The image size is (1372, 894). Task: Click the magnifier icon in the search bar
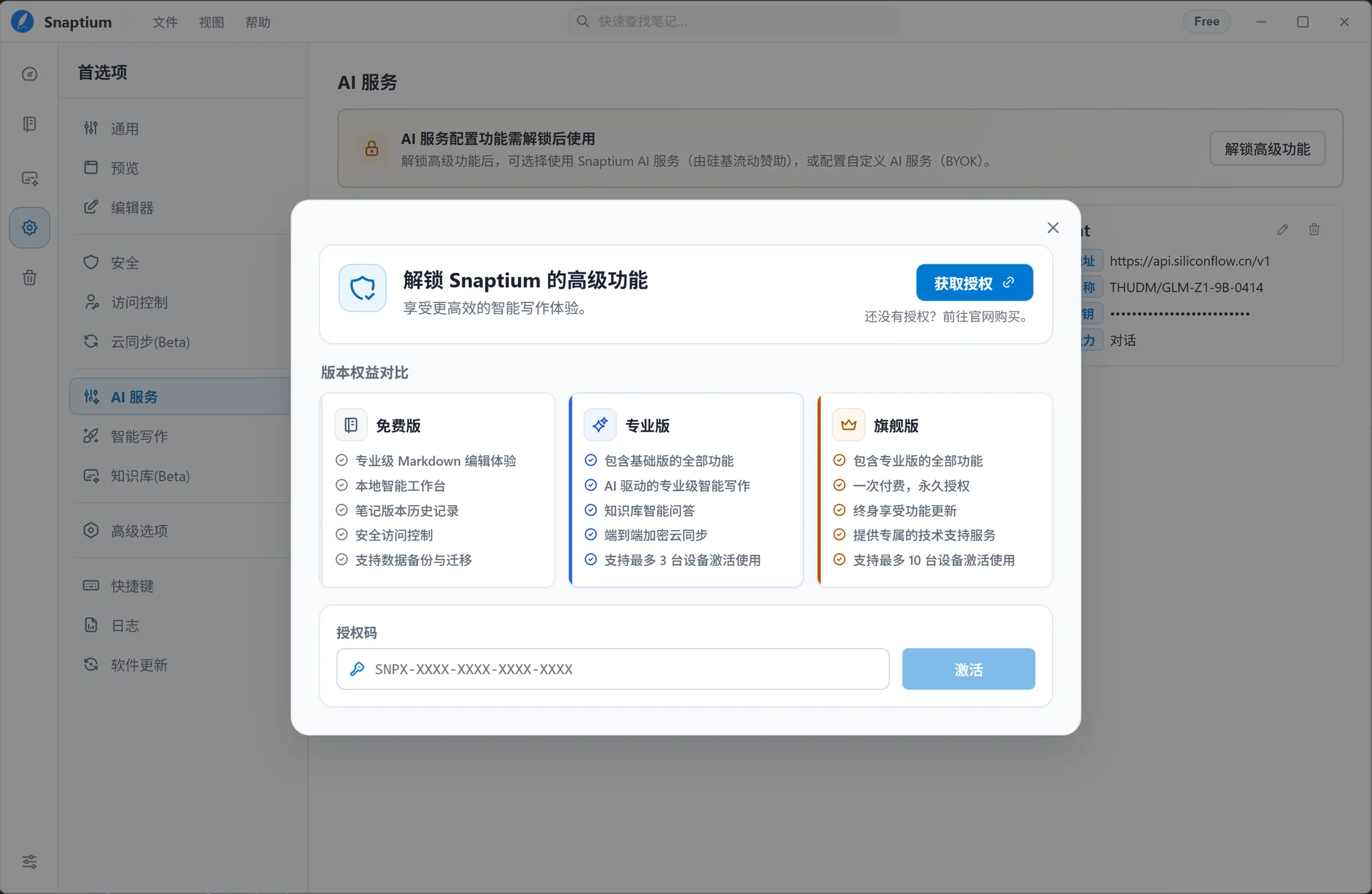click(x=583, y=21)
